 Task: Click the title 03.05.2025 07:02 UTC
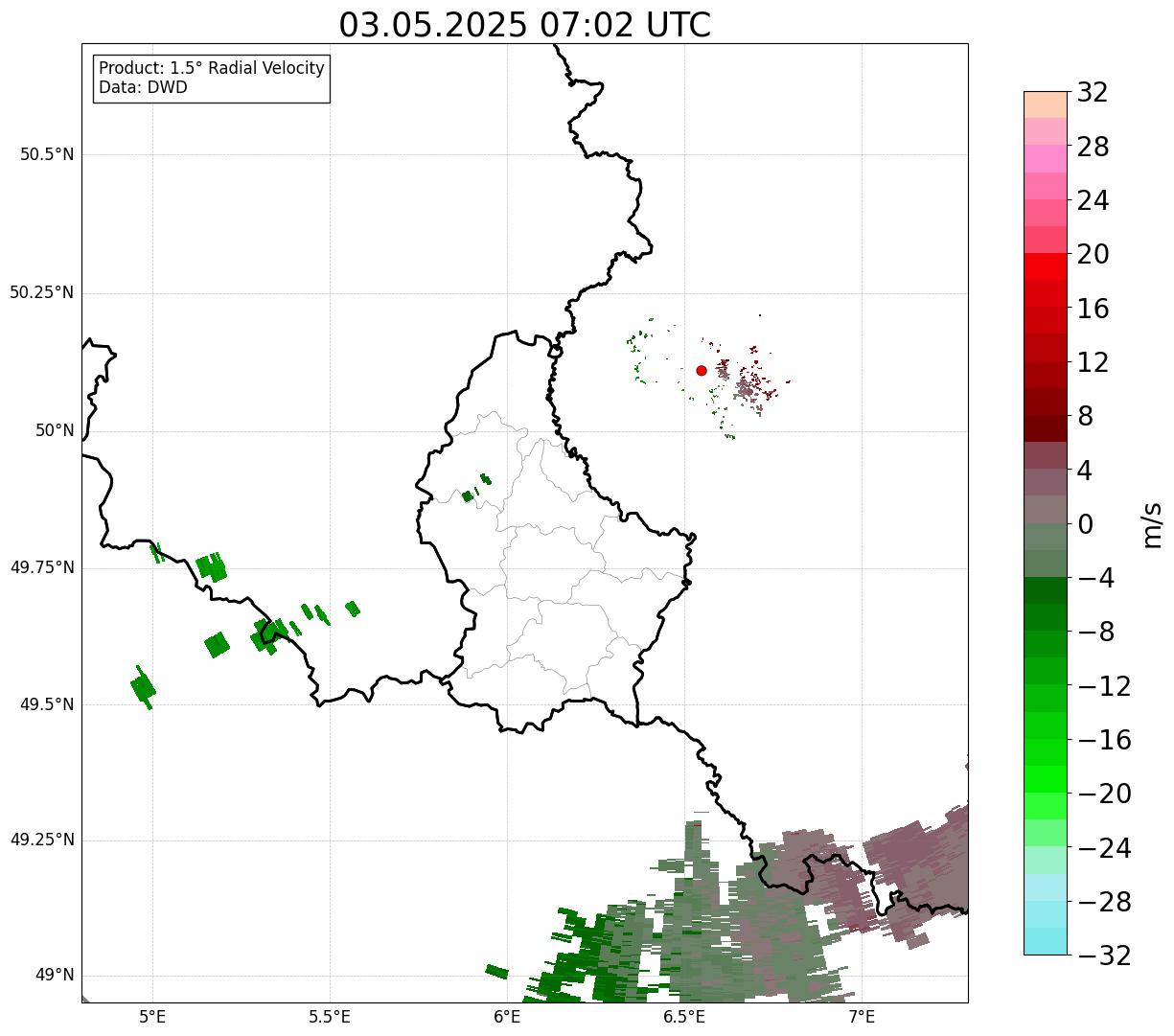coord(525,25)
